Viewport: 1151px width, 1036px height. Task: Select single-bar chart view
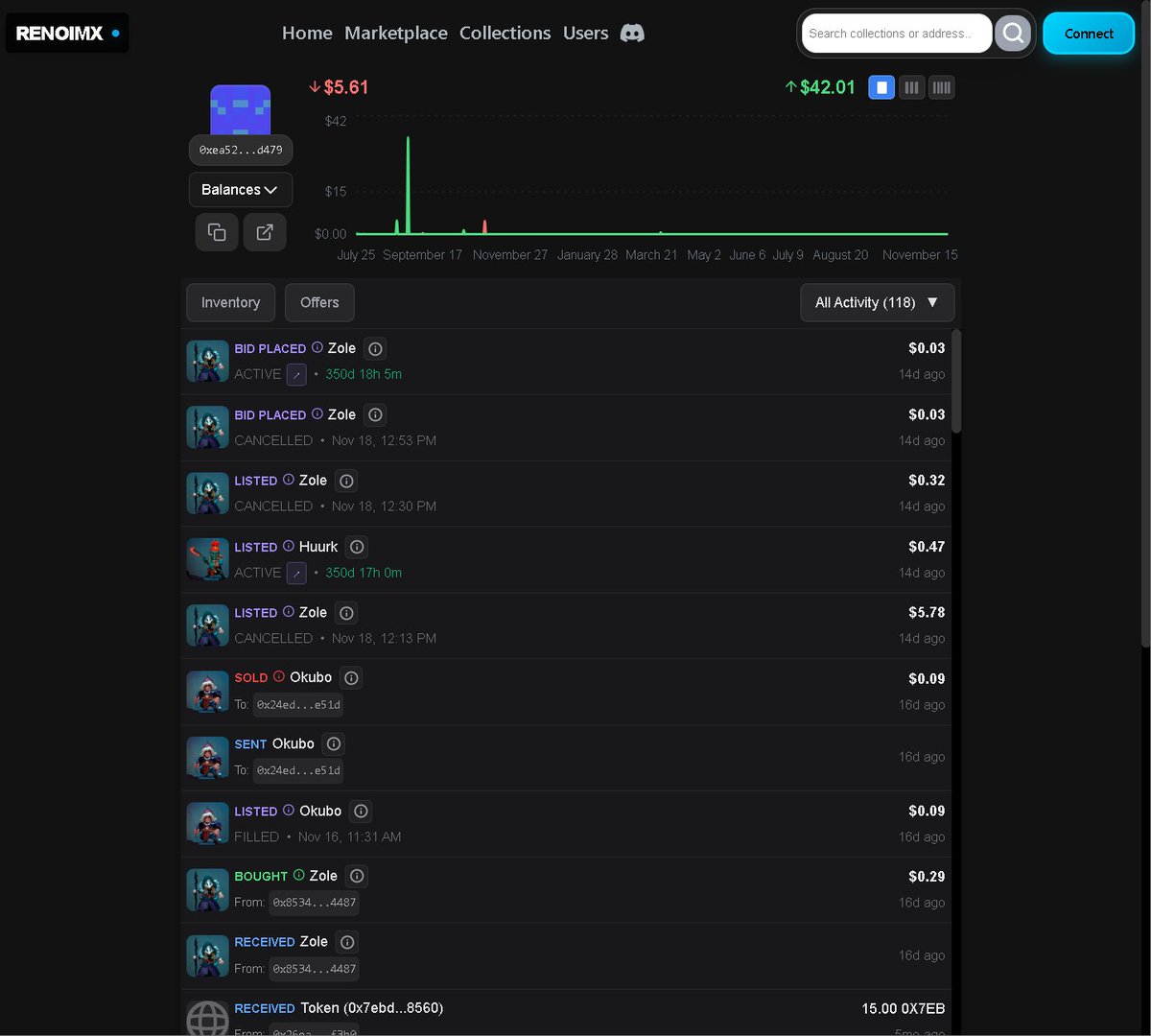(881, 88)
